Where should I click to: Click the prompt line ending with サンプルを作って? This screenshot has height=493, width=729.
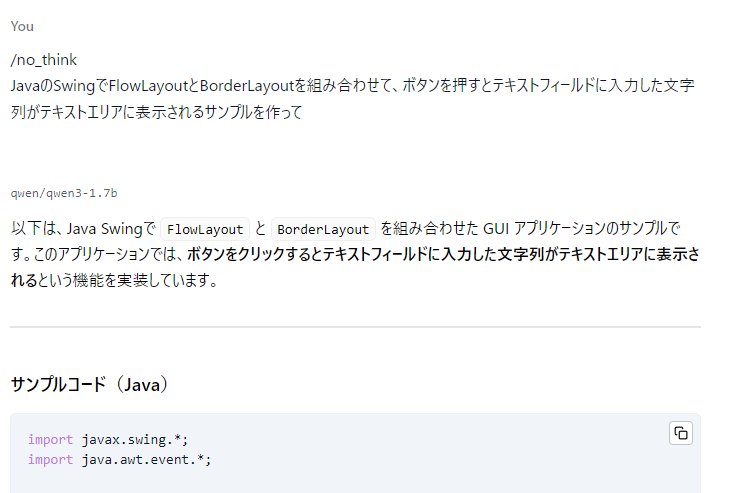pos(156,112)
